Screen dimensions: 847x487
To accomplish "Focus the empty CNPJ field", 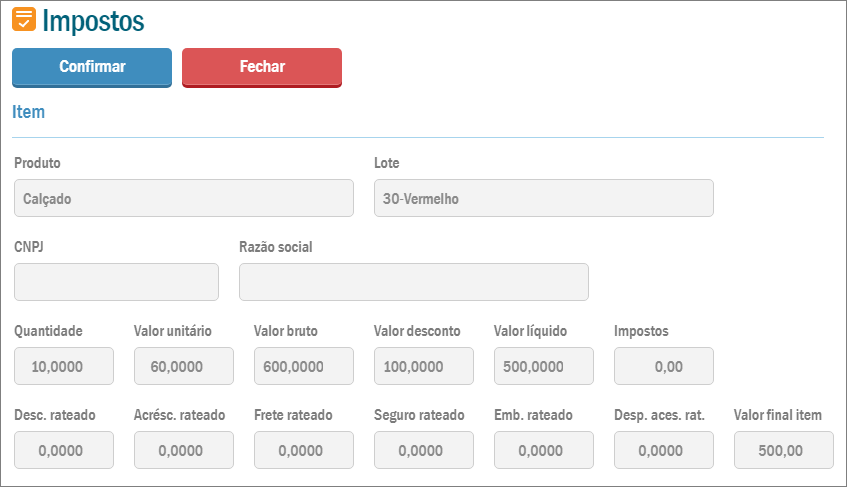I will 116,282.
